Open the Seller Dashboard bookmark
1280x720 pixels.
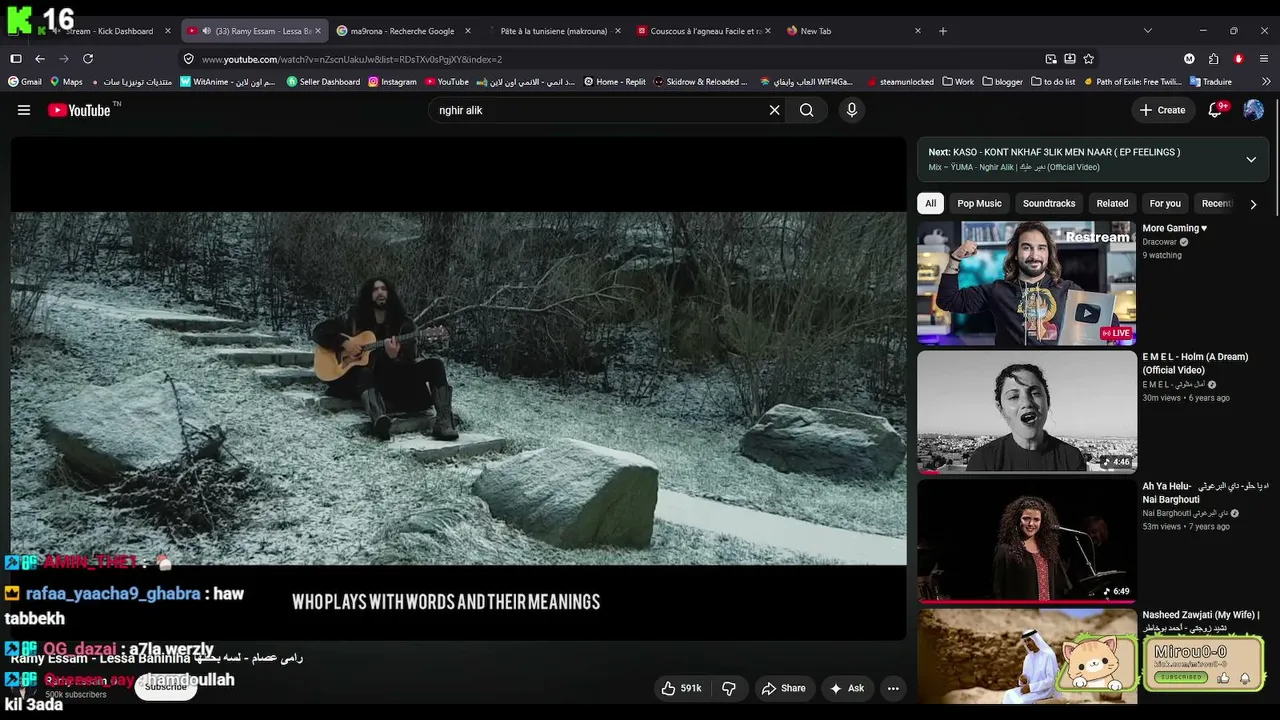[x=323, y=82]
